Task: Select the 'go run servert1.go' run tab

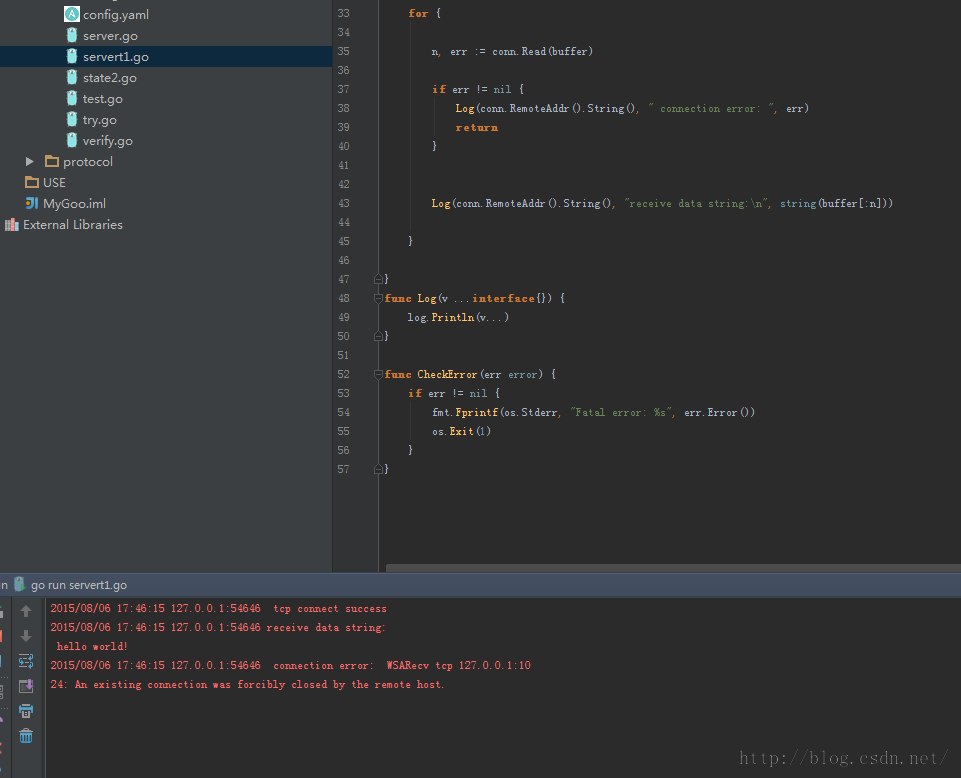Action: pos(78,585)
